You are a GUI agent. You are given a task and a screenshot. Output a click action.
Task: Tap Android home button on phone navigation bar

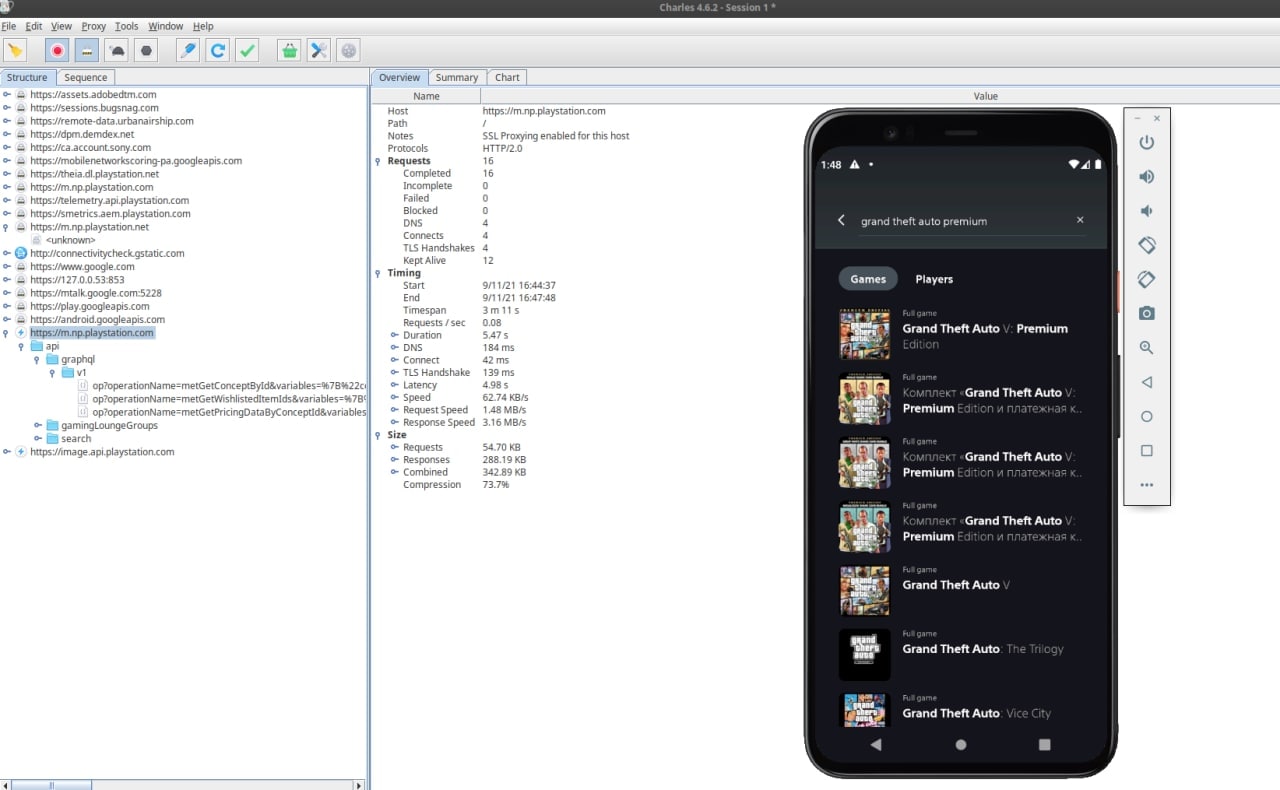[x=961, y=744]
